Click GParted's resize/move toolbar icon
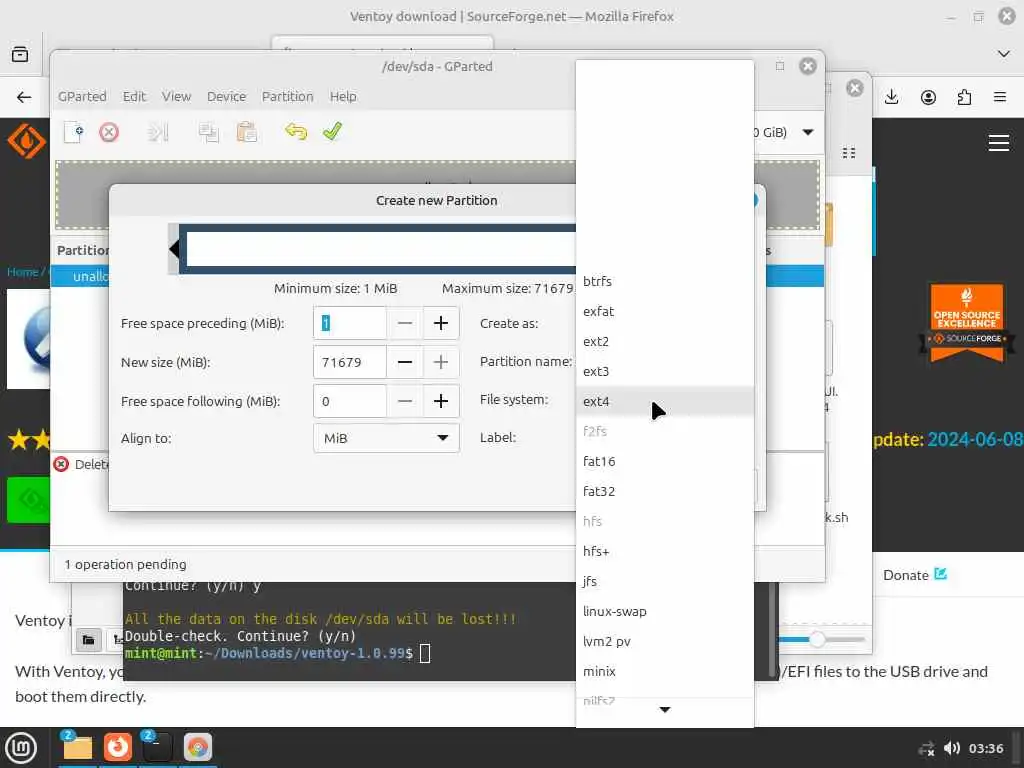This screenshot has width=1024, height=768. pyautogui.click(x=159, y=132)
